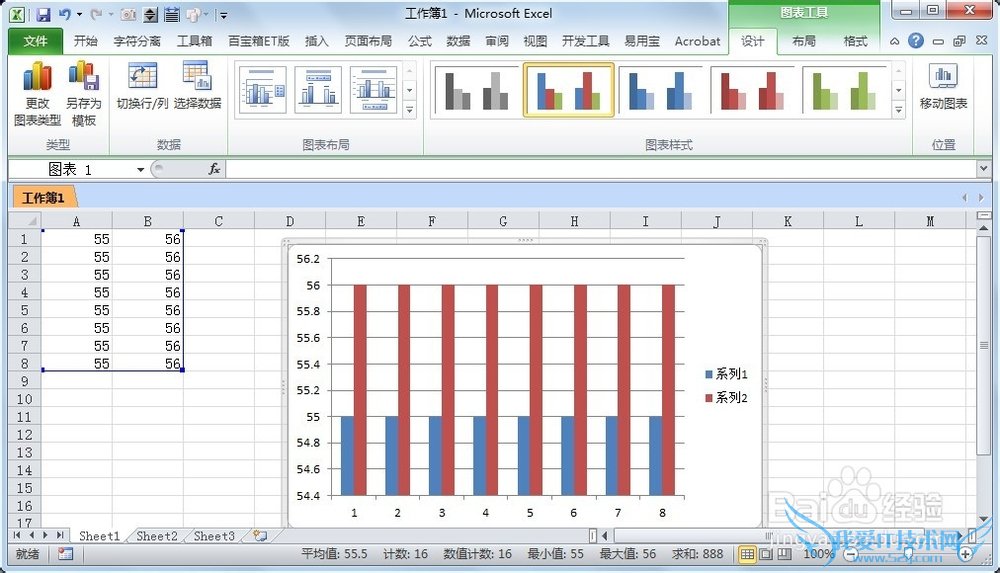Open the 开发工具 (Developer) tab

tap(585, 41)
